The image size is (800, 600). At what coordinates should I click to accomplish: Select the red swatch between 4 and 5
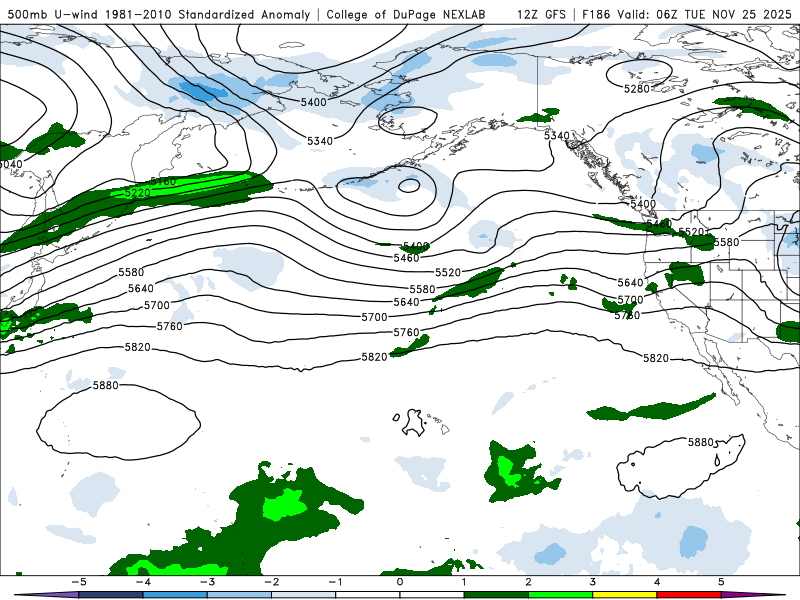click(689, 595)
